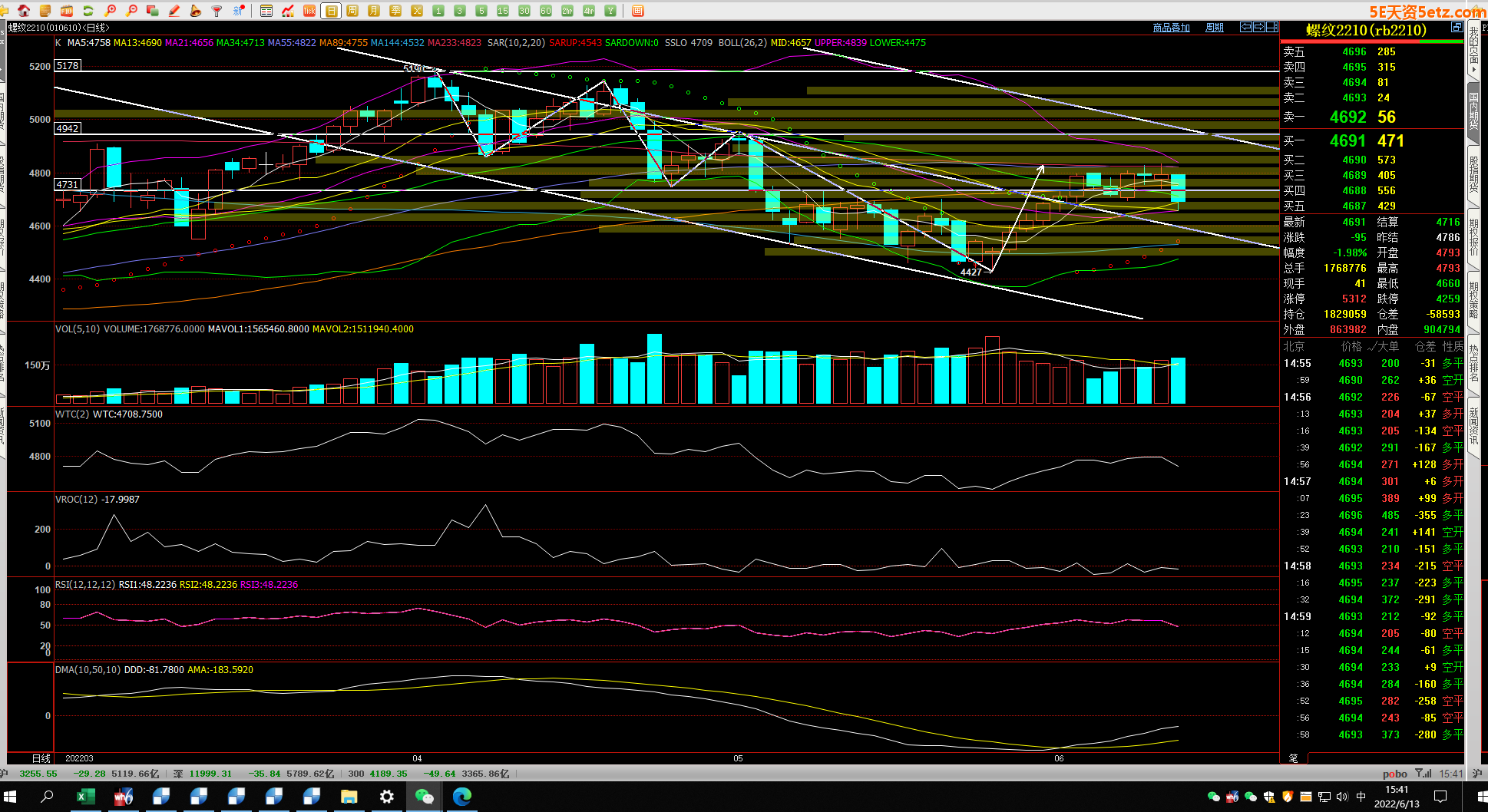Select the 4hr period button

coord(589,11)
